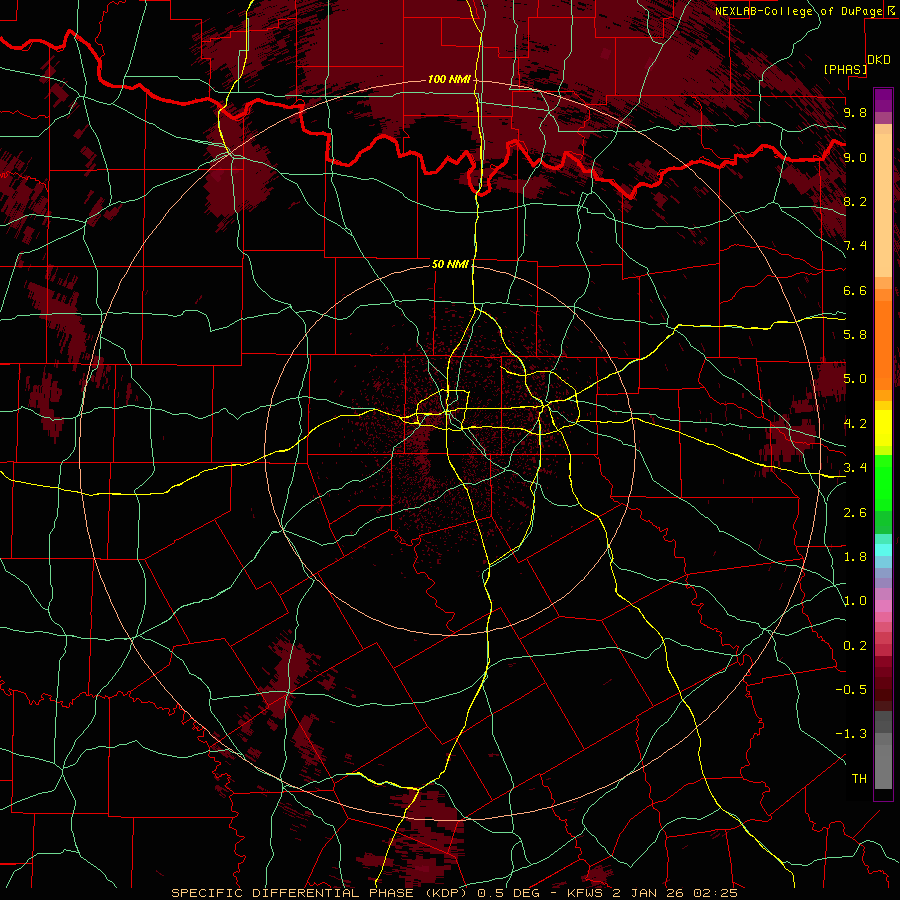
Task: Click the 8.2 scale value
Action: pos(855,201)
